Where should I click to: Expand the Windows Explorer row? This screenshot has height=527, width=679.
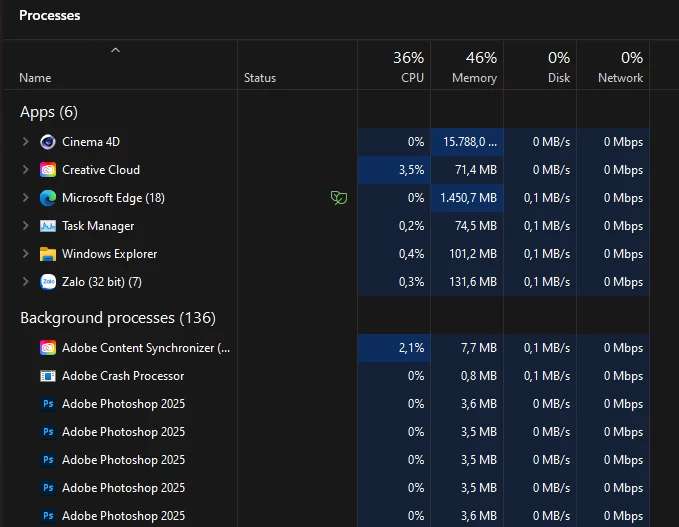tap(26, 254)
